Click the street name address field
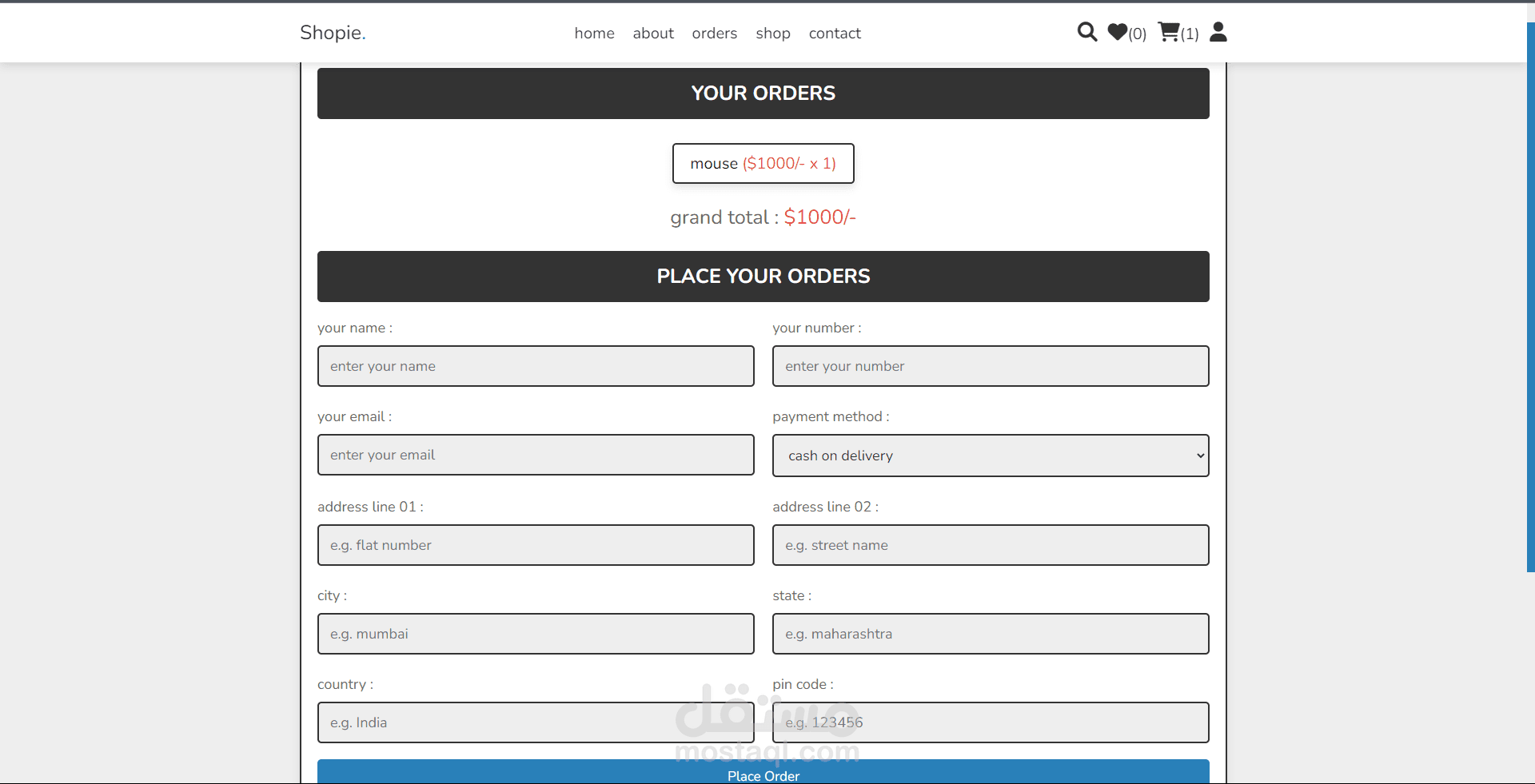The height and width of the screenshot is (784, 1535). click(991, 545)
